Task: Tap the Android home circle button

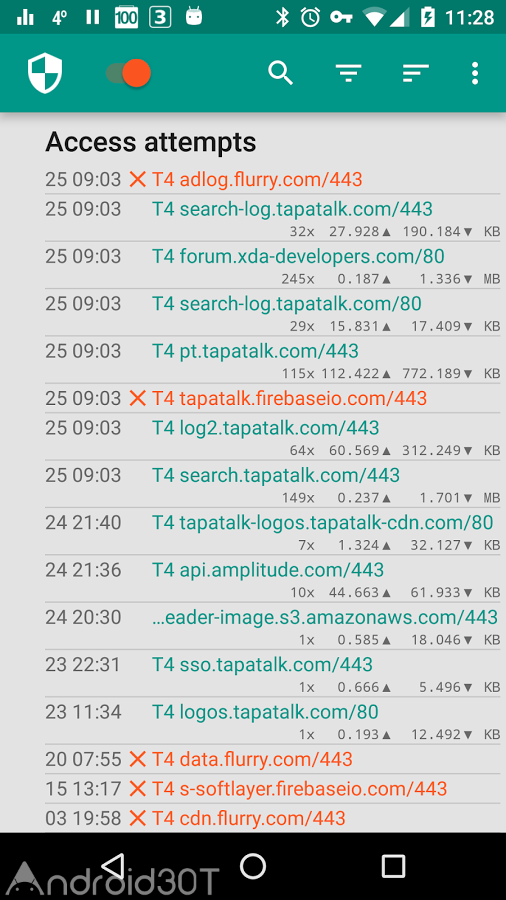Action: click(x=253, y=866)
